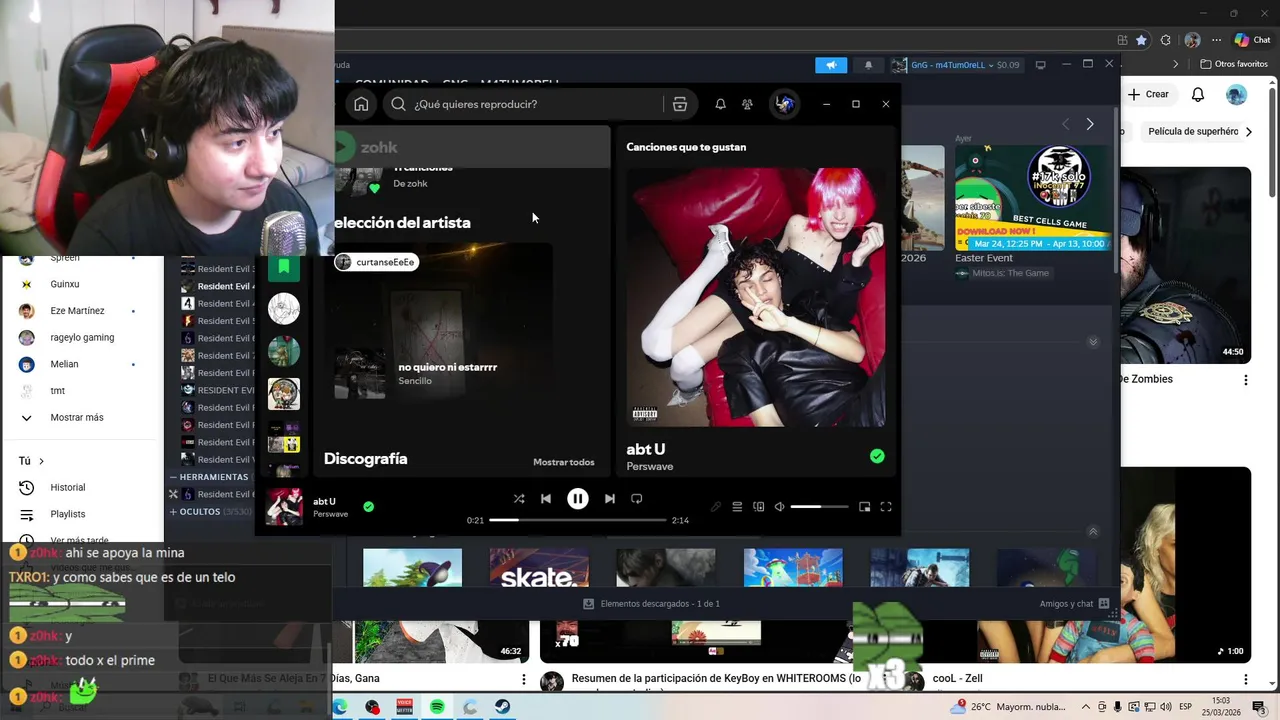This screenshot has height=720, width=1280.
Task: Open connect to a device icon
Action: pyautogui.click(x=759, y=507)
